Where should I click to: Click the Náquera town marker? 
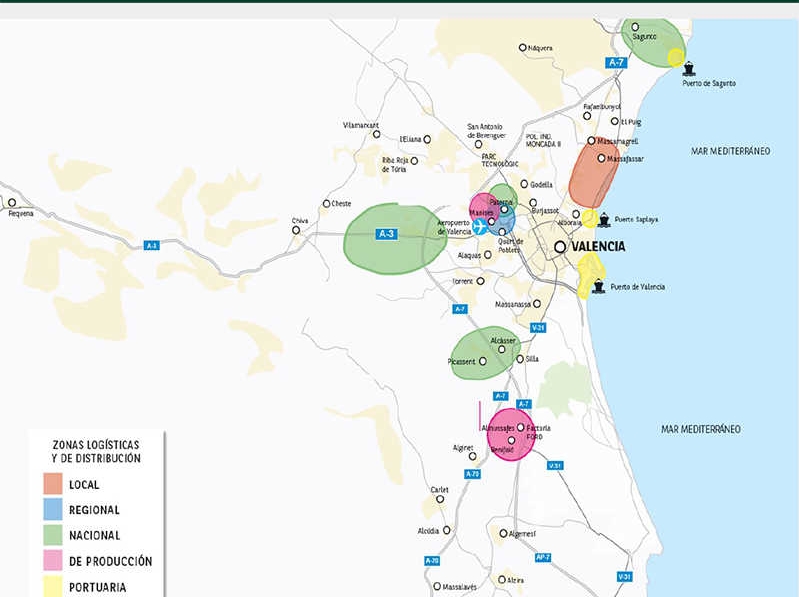point(522,47)
